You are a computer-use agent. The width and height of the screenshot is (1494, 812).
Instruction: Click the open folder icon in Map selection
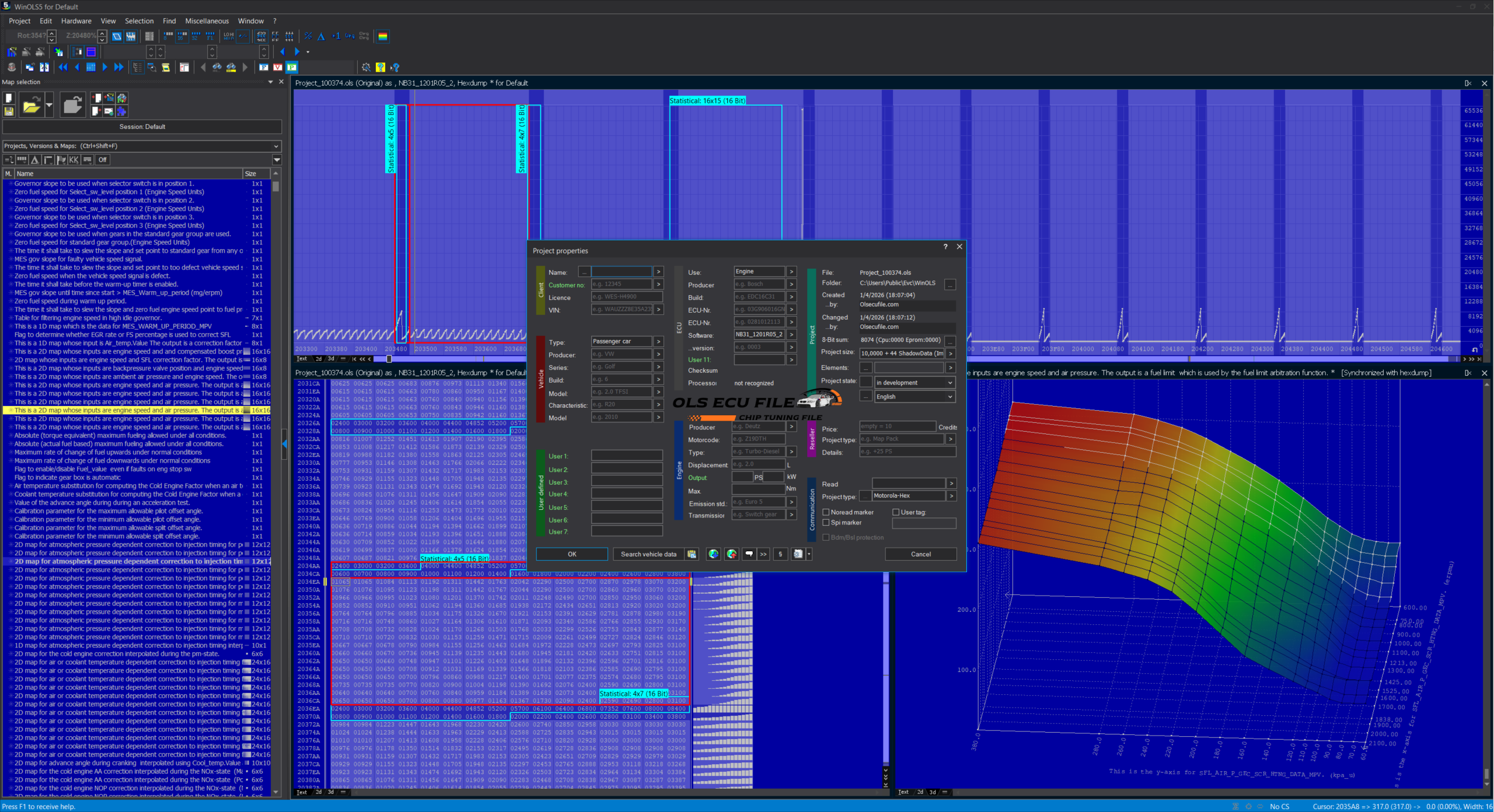pos(31,106)
